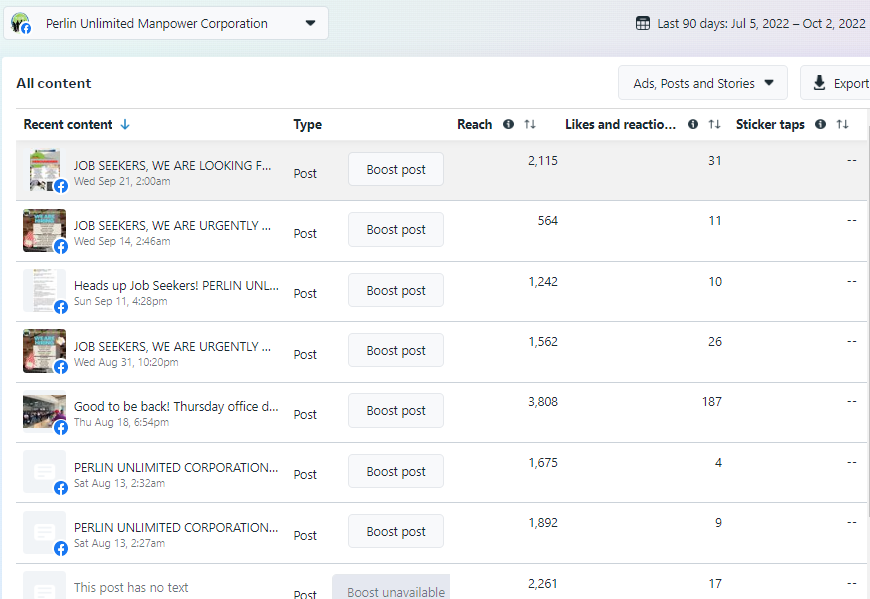Sort by the Sticker taps arrows

coord(842,124)
